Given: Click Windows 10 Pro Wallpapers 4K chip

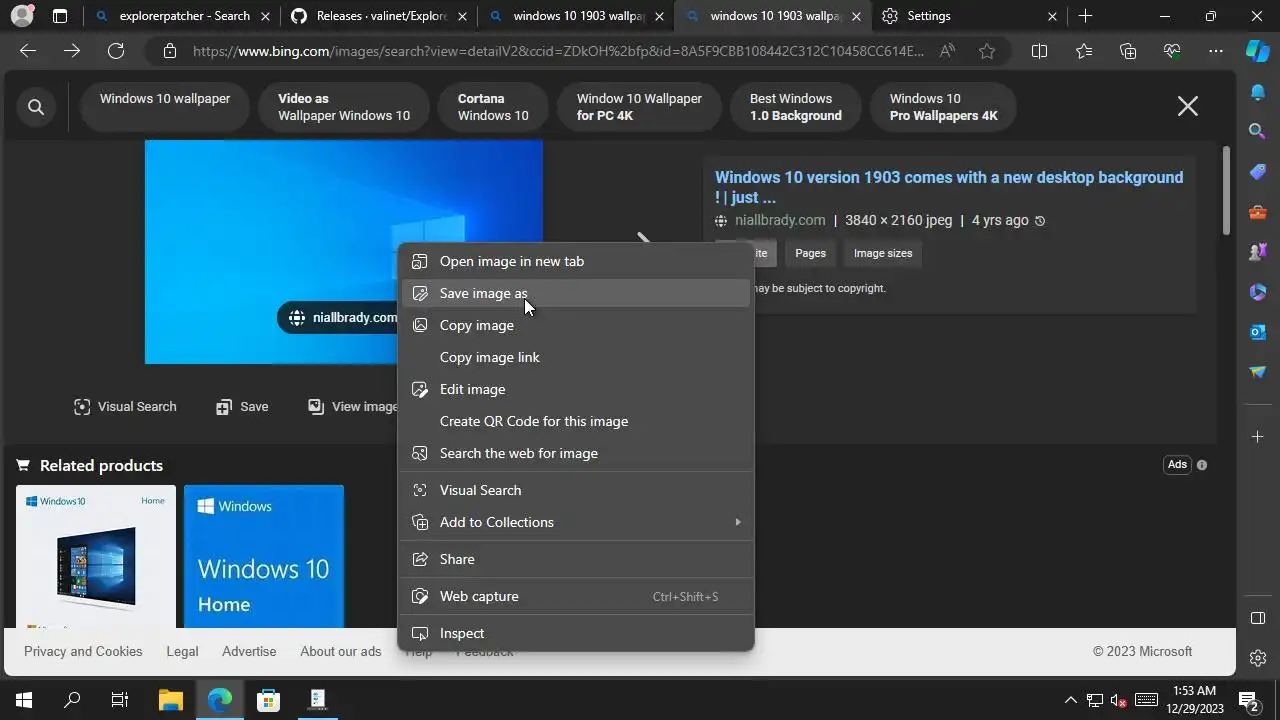Looking at the screenshot, I should (x=944, y=107).
